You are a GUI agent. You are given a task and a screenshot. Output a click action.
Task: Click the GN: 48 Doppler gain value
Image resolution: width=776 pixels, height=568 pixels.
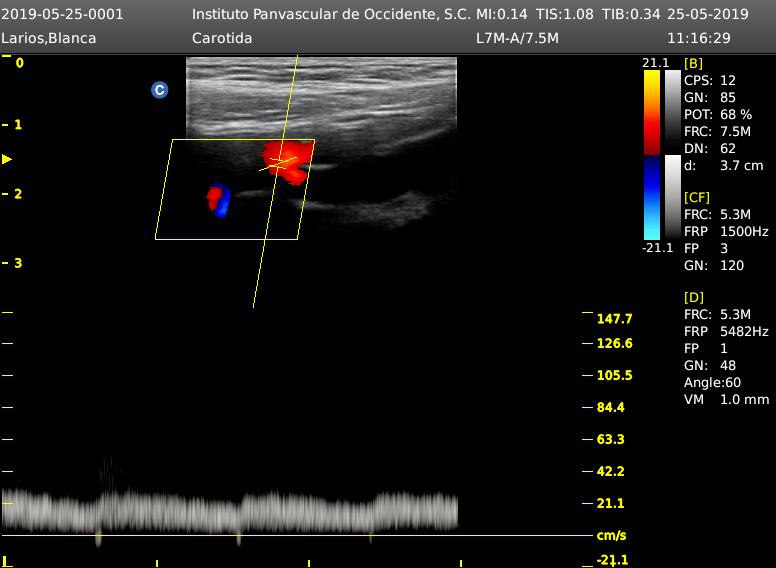710,365
